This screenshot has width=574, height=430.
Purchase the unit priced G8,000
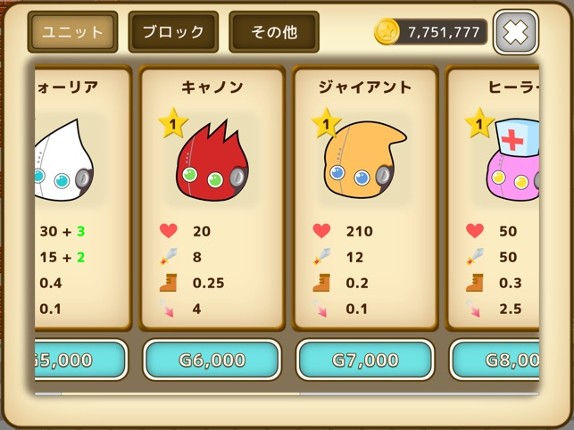tap(494, 360)
